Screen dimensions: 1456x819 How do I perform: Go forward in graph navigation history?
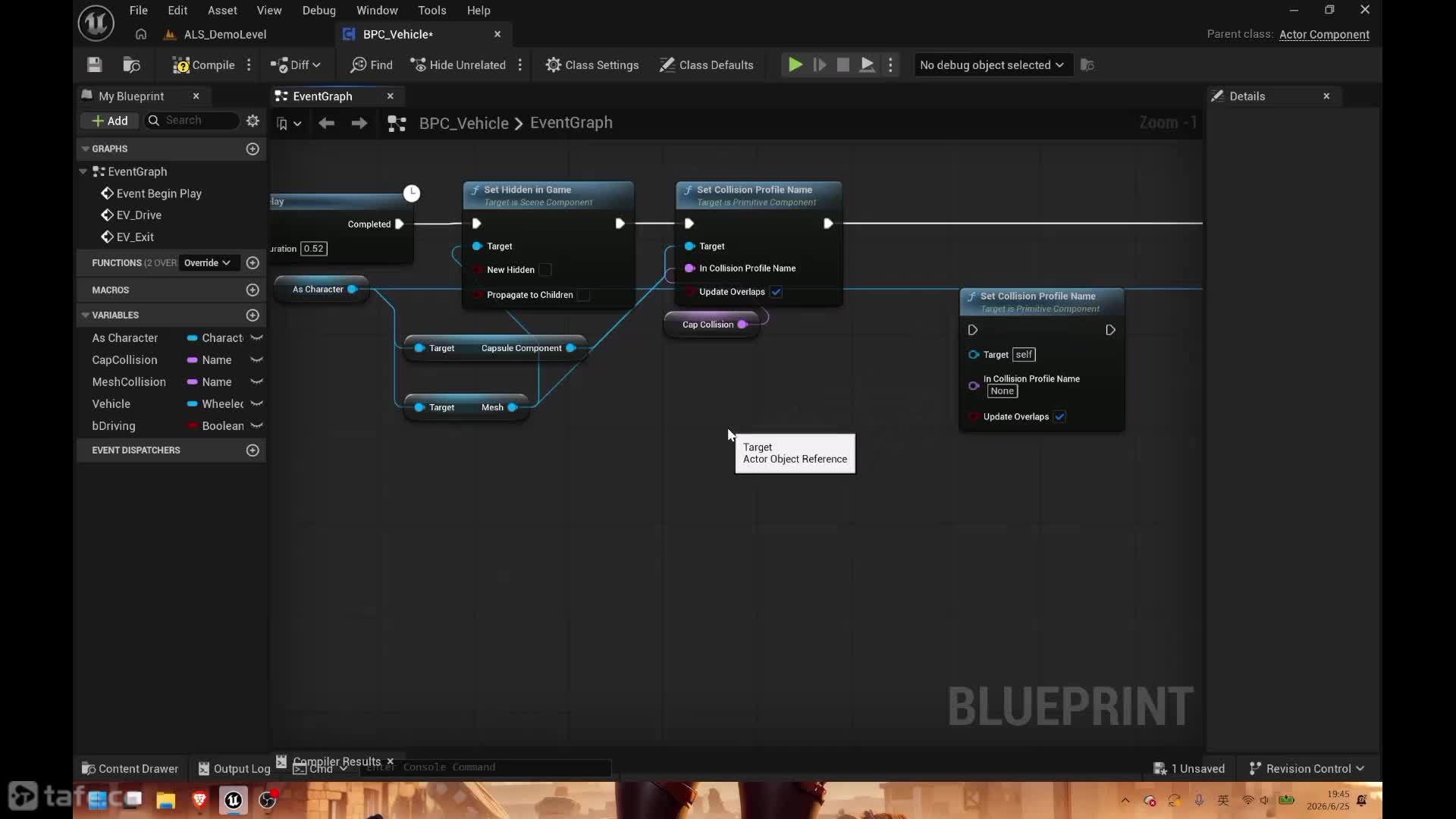click(359, 123)
